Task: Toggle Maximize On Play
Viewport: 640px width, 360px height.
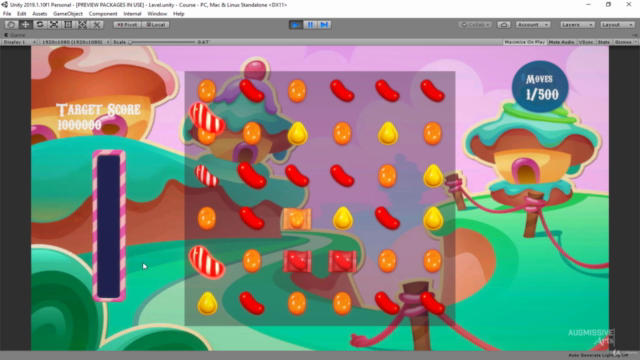Action: (x=524, y=42)
